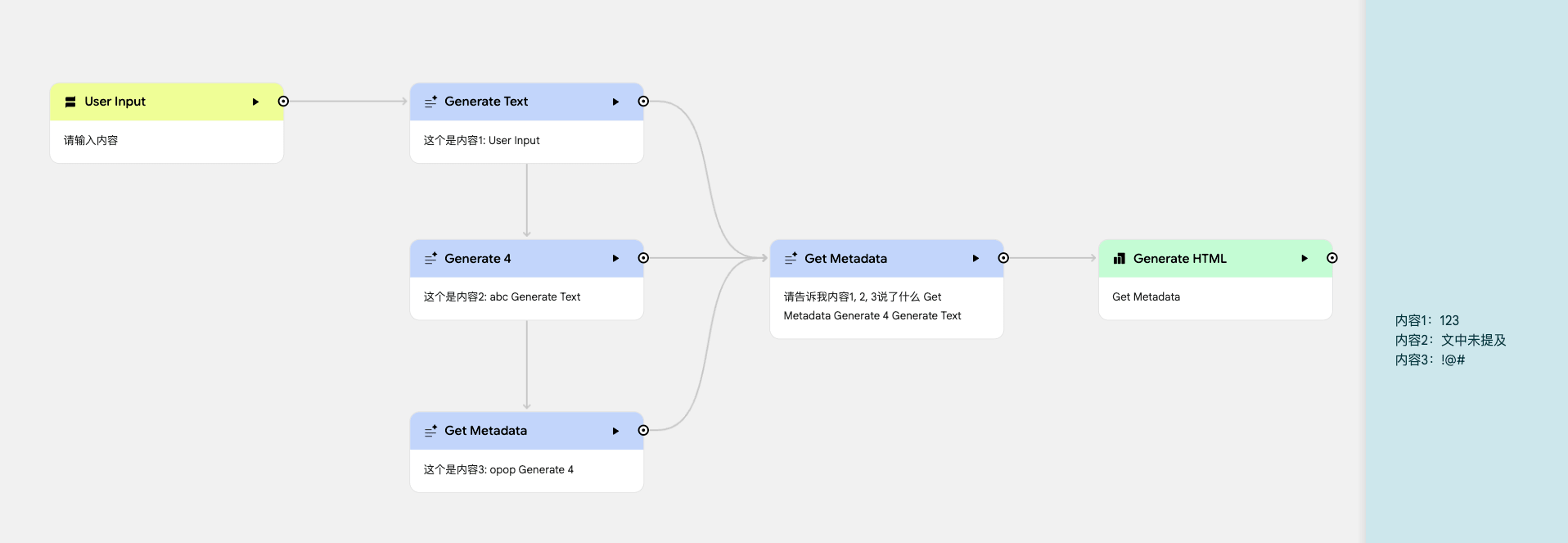Run the Generate Text node

pyautogui.click(x=615, y=102)
